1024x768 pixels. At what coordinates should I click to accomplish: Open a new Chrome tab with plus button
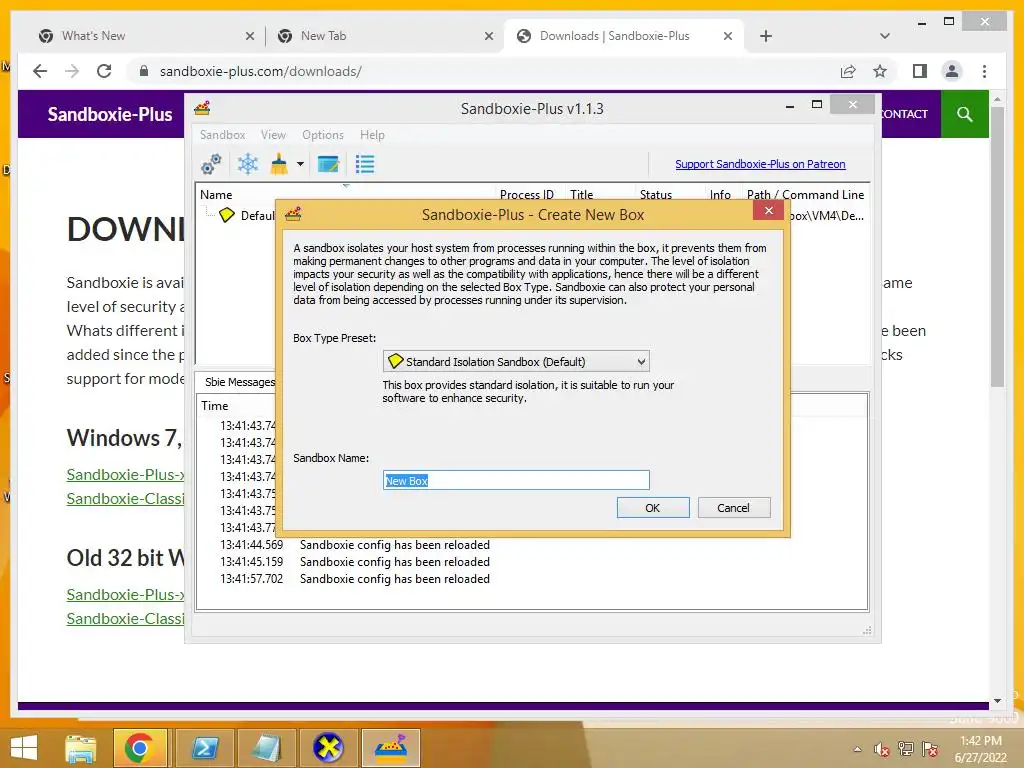pos(766,36)
